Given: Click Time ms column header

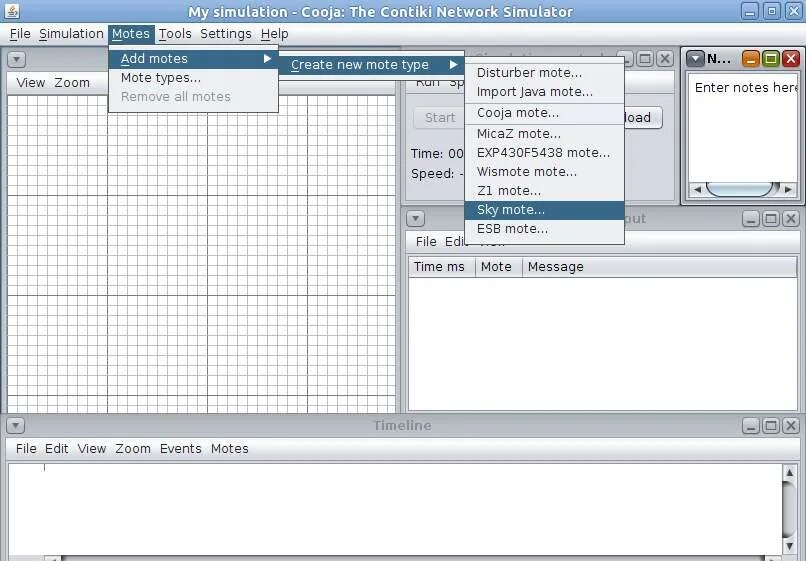Looking at the screenshot, I should (442, 267).
